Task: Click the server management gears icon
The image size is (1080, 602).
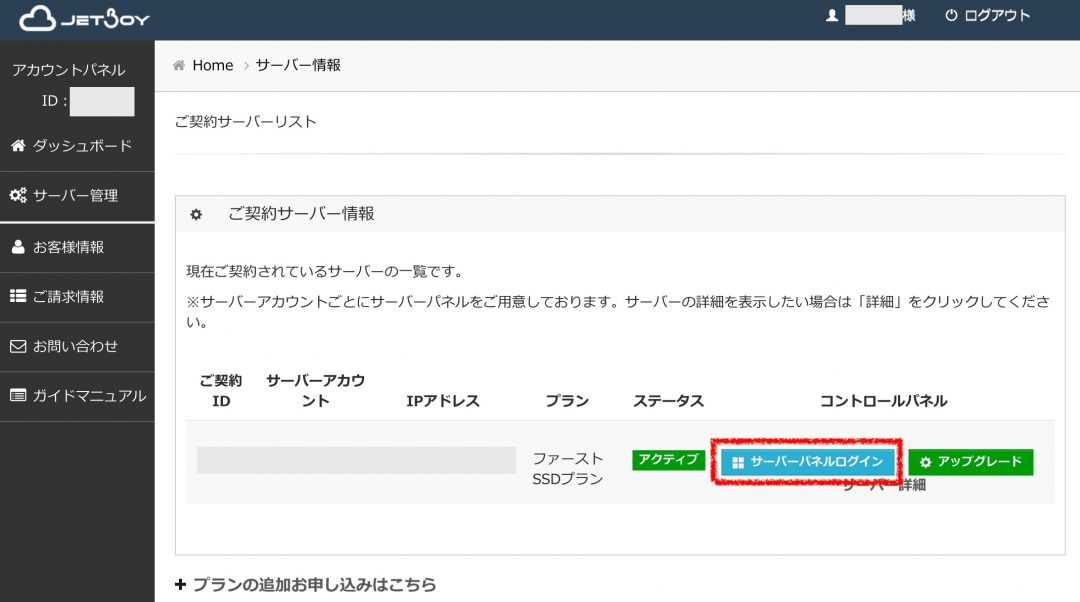Action: pyautogui.click(x=18, y=196)
